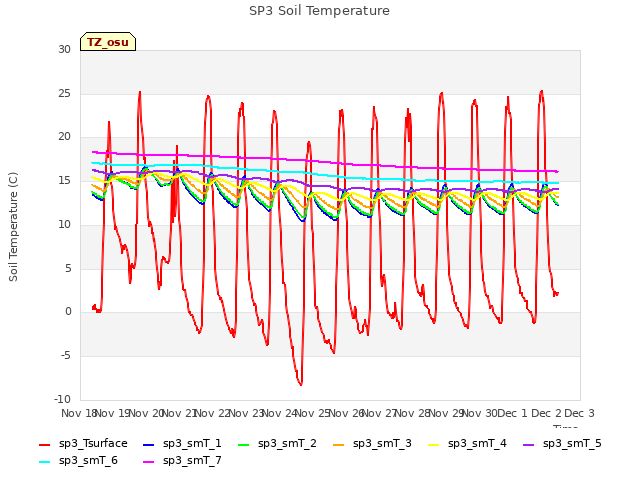640x480 pixels.
Task: Click the 15 y-axis tick label
Action: click(x=64, y=181)
